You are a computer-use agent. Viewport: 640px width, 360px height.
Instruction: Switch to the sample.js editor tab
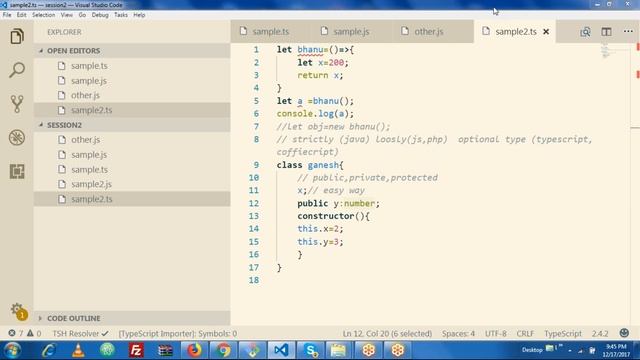point(351,31)
